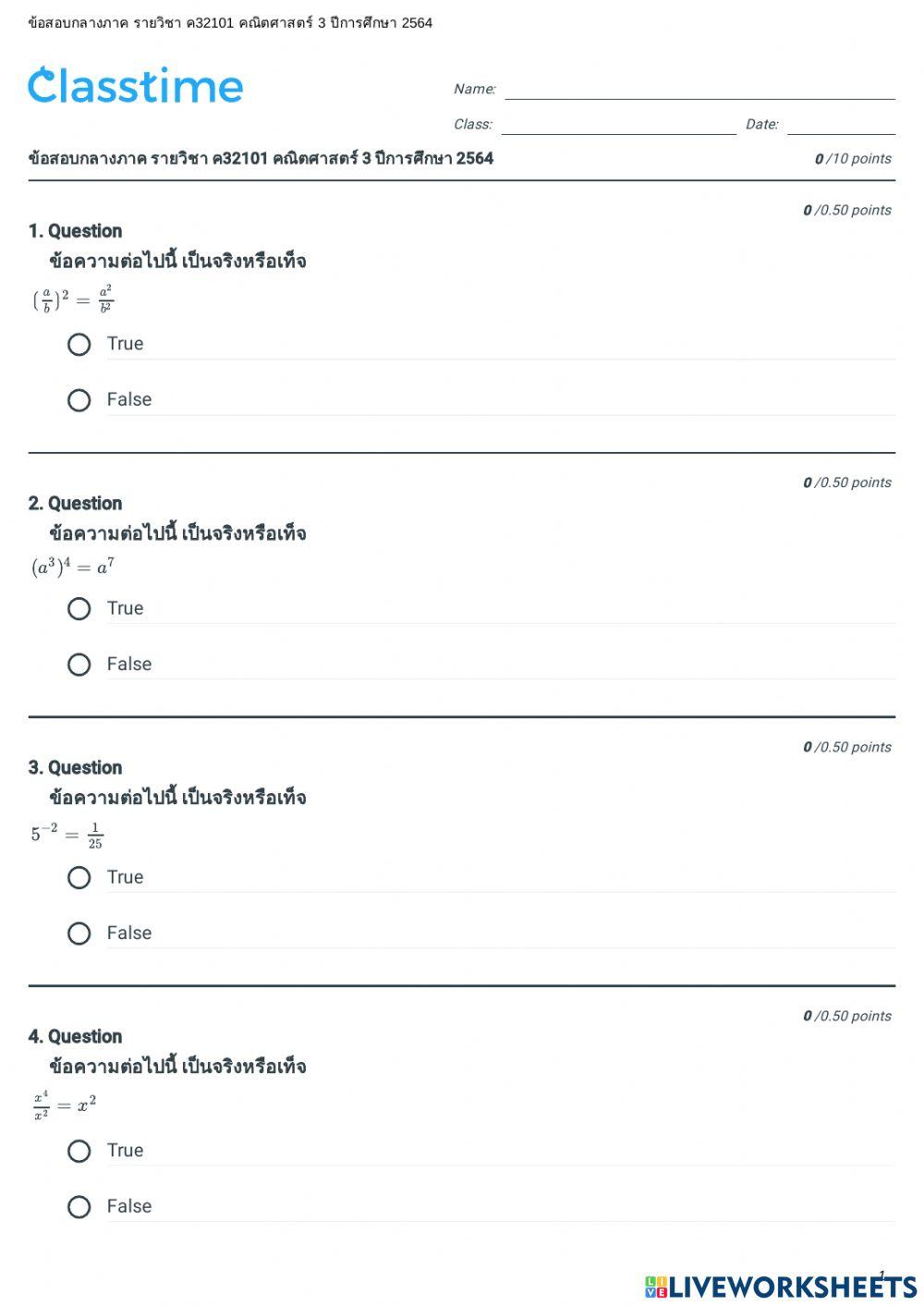Select True for Question 4
This screenshot has width=924, height=1306.
pyautogui.click(x=79, y=1152)
